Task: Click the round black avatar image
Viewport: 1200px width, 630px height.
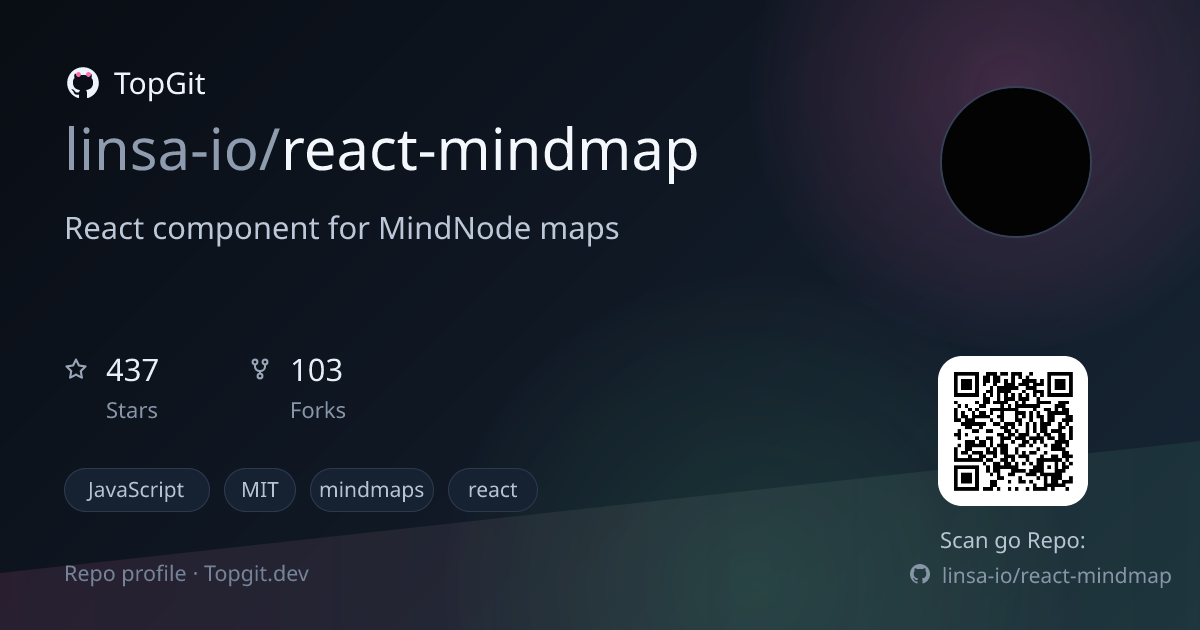Action: [x=1015, y=162]
